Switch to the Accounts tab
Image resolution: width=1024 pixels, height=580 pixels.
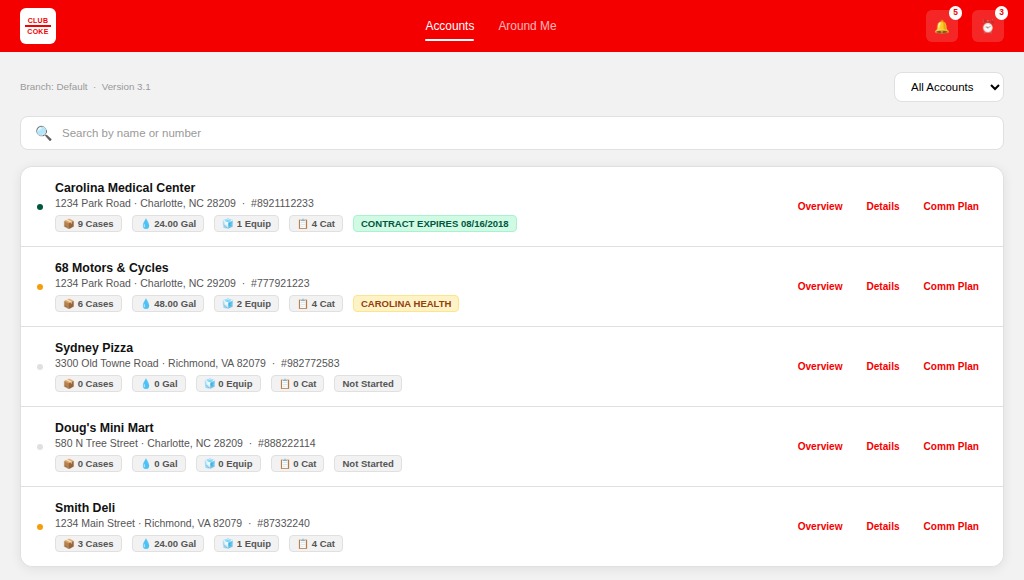449,26
